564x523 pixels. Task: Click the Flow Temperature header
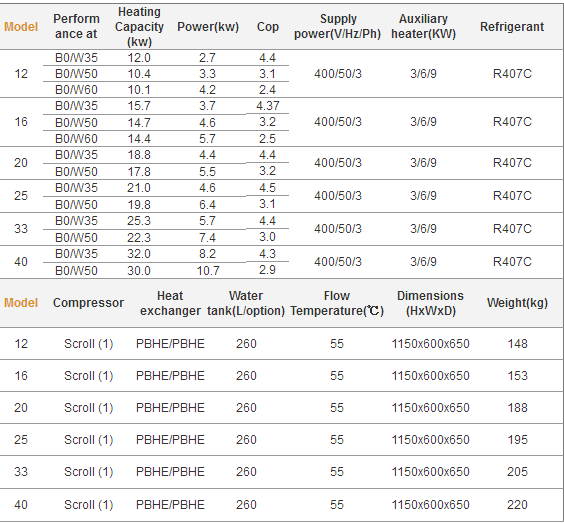[x=337, y=303]
